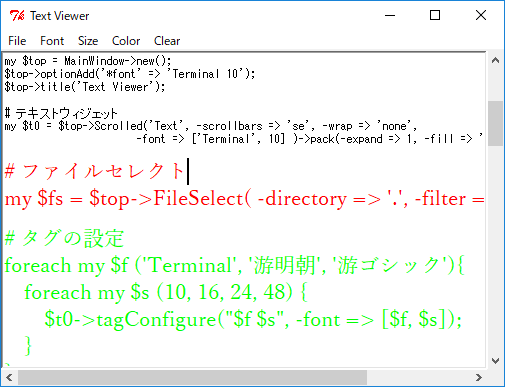
Task: Click the green closing brace line
Action: [28, 346]
